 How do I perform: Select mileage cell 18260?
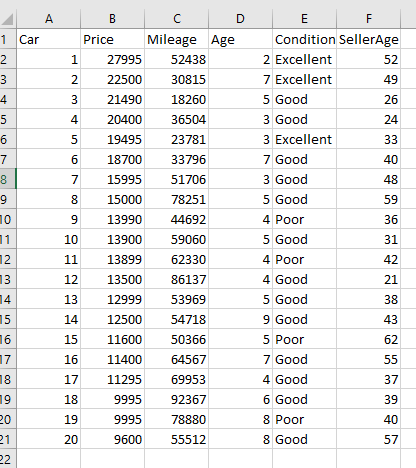[x=177, y=99]
